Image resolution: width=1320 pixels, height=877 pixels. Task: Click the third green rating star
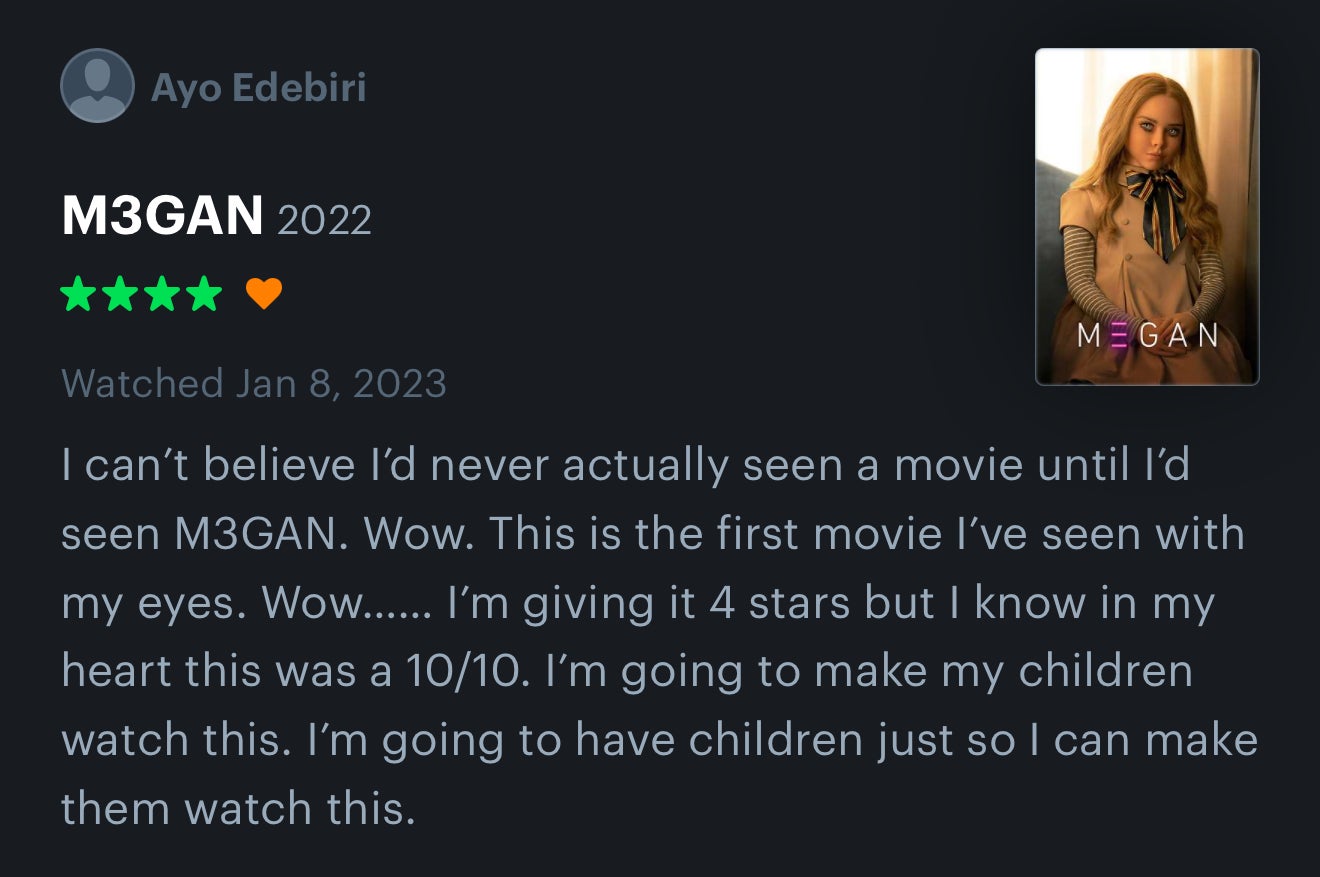(162, 294)
